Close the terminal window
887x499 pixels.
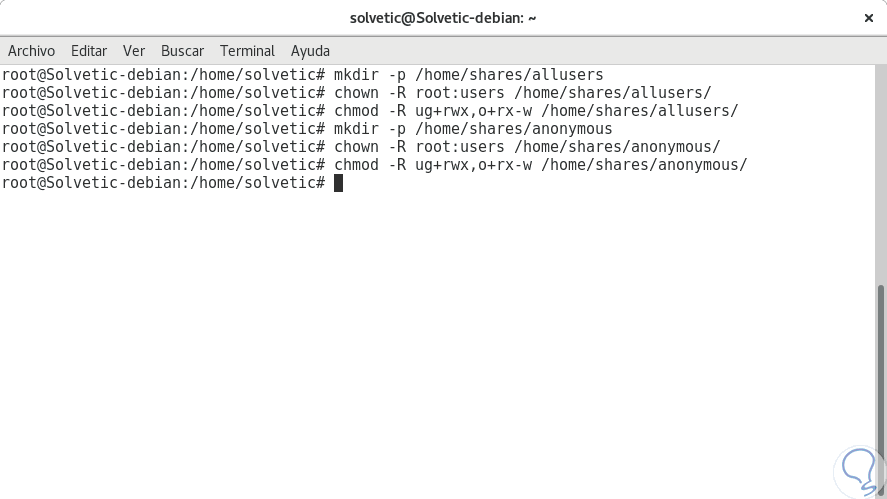868,18
